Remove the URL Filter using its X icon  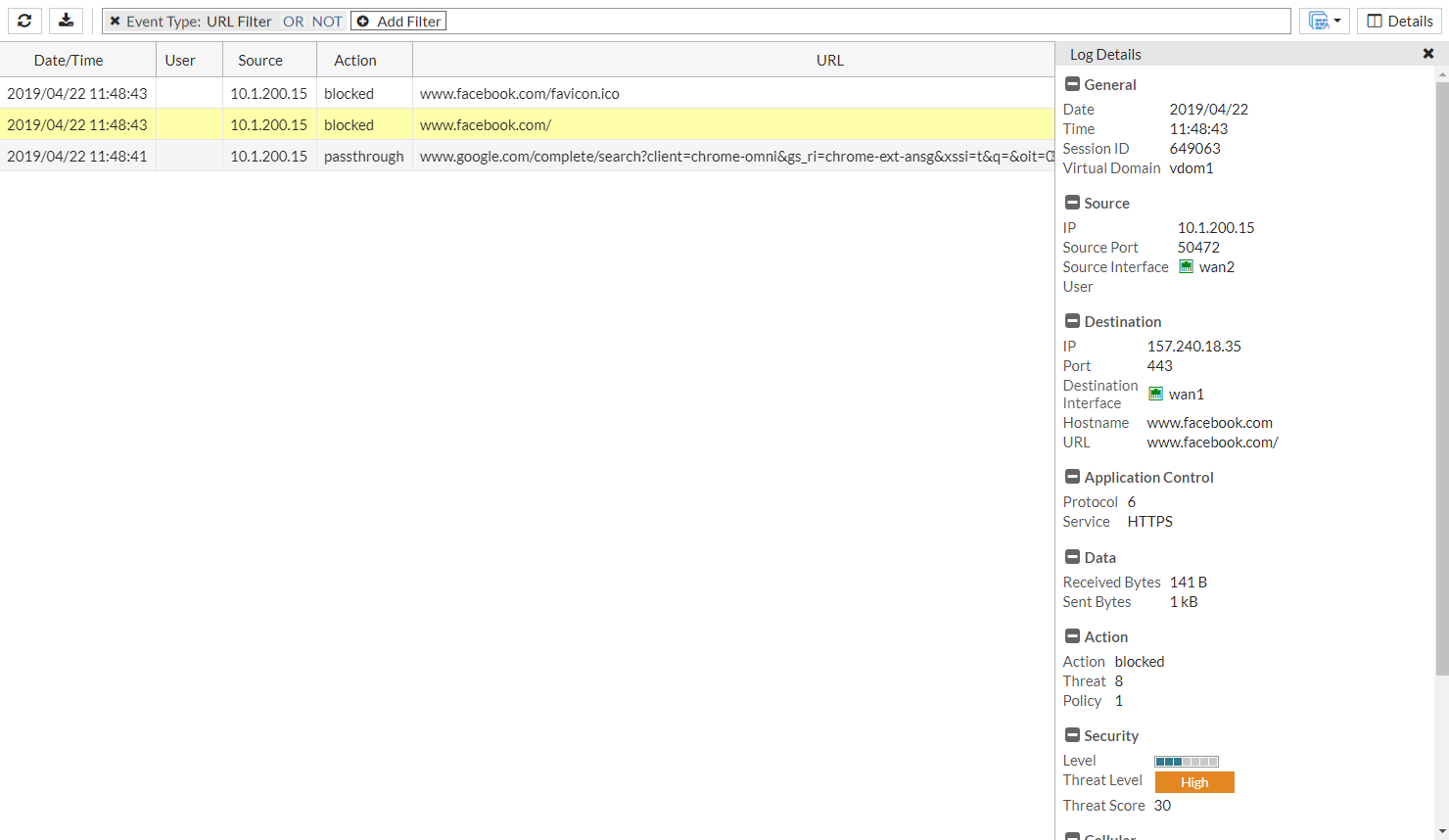coord(117,20)
